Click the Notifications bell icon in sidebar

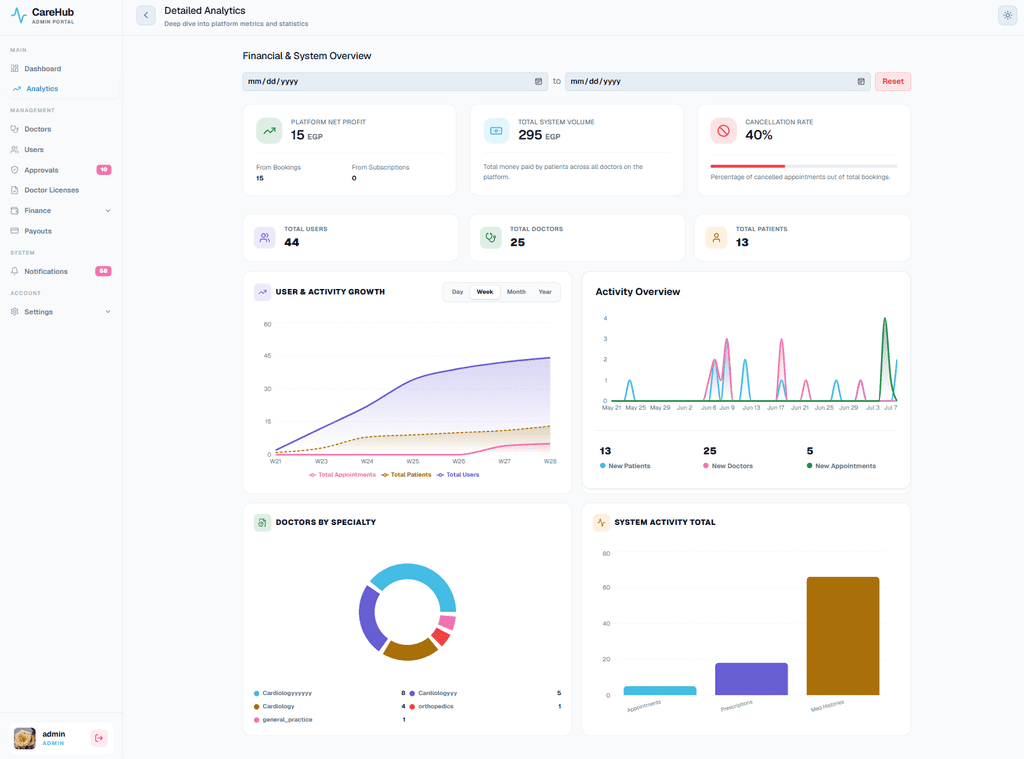pyautogui.click(x=14, y=271)
